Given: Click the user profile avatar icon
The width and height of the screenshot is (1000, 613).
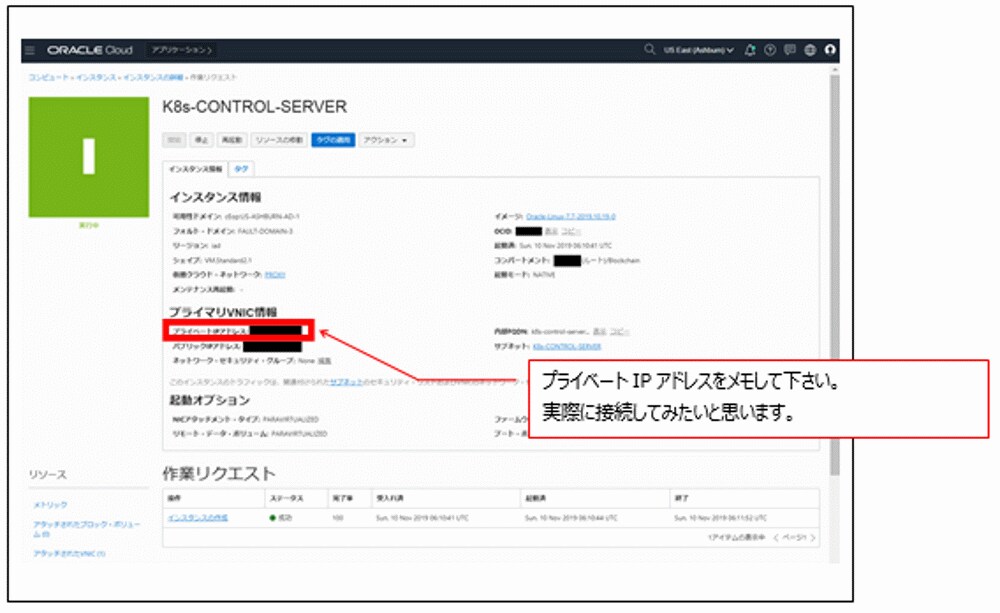Looking at the screenshot, I should point(830,47).
